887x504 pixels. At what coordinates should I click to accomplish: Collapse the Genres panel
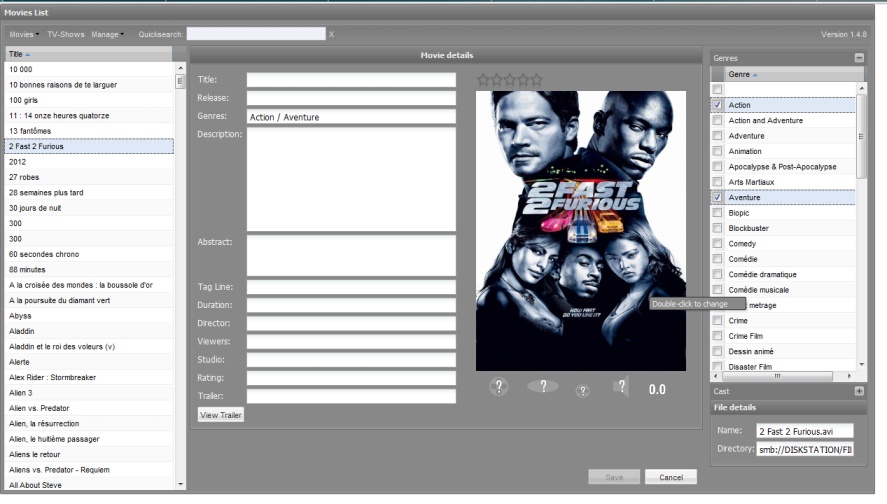coord(859,58)
